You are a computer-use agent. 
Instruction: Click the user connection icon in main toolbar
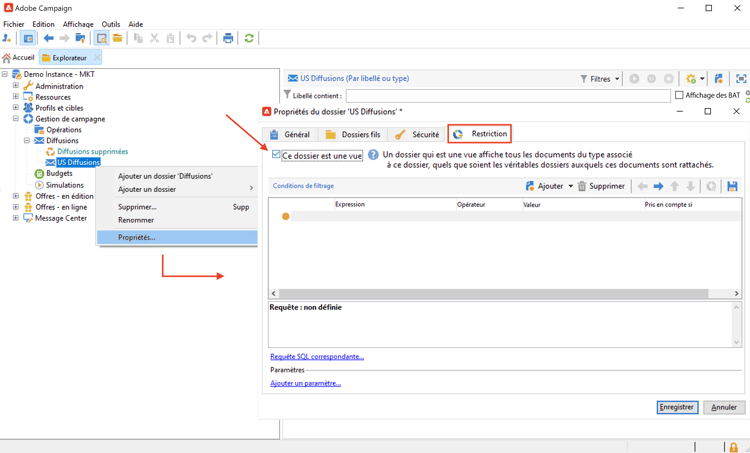point(7,38)
